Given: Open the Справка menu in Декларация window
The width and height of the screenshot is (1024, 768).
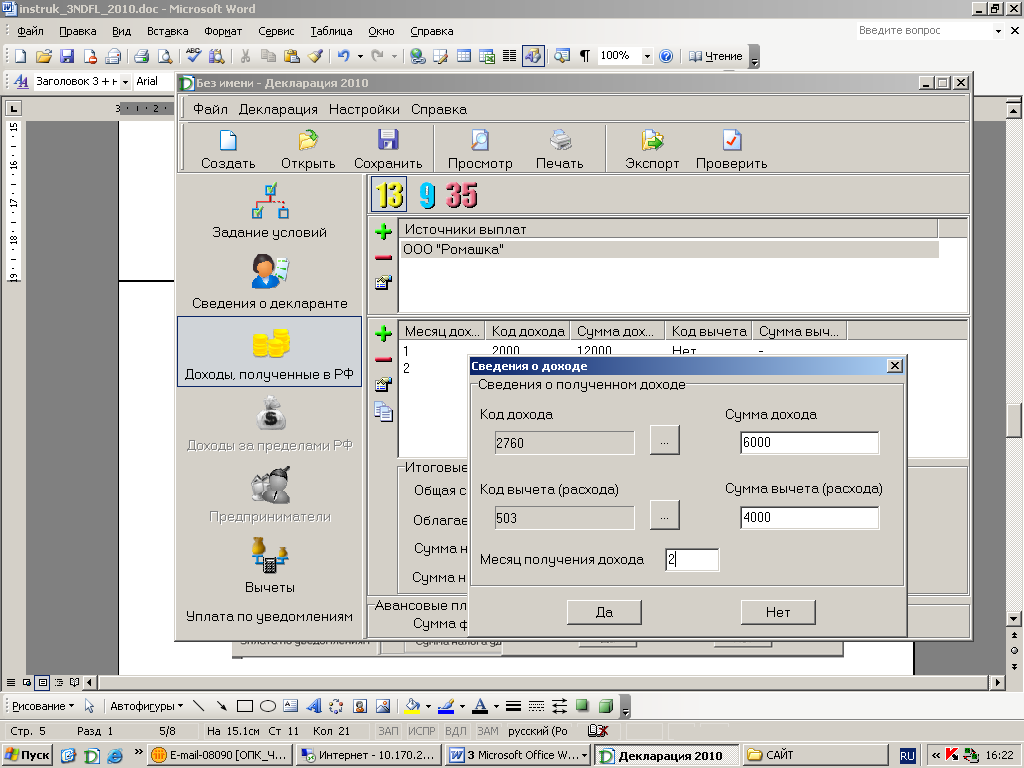Looking at the screenshot, I should 439,109.
